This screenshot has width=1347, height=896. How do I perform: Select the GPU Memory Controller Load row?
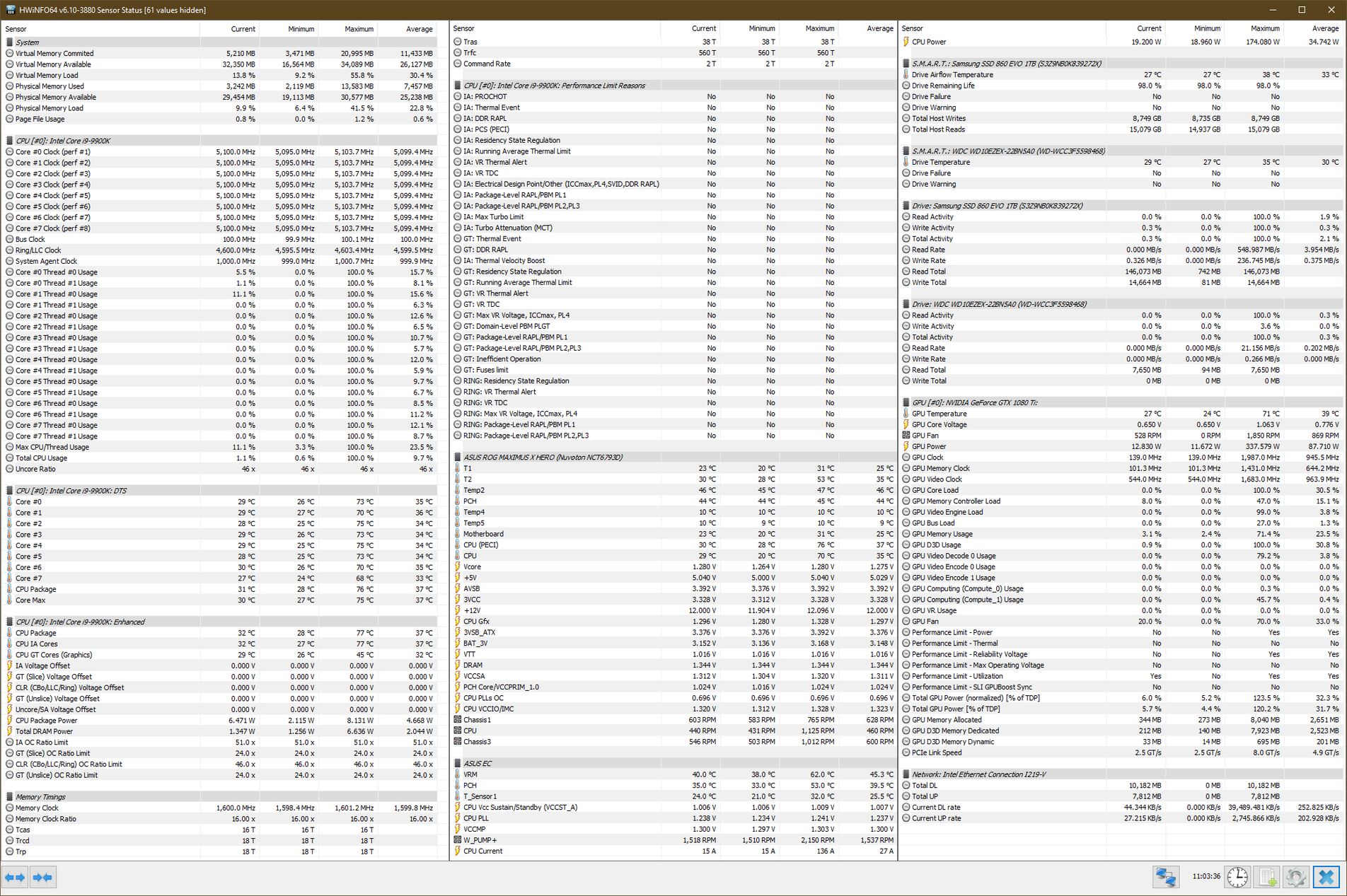point(1122,501)
